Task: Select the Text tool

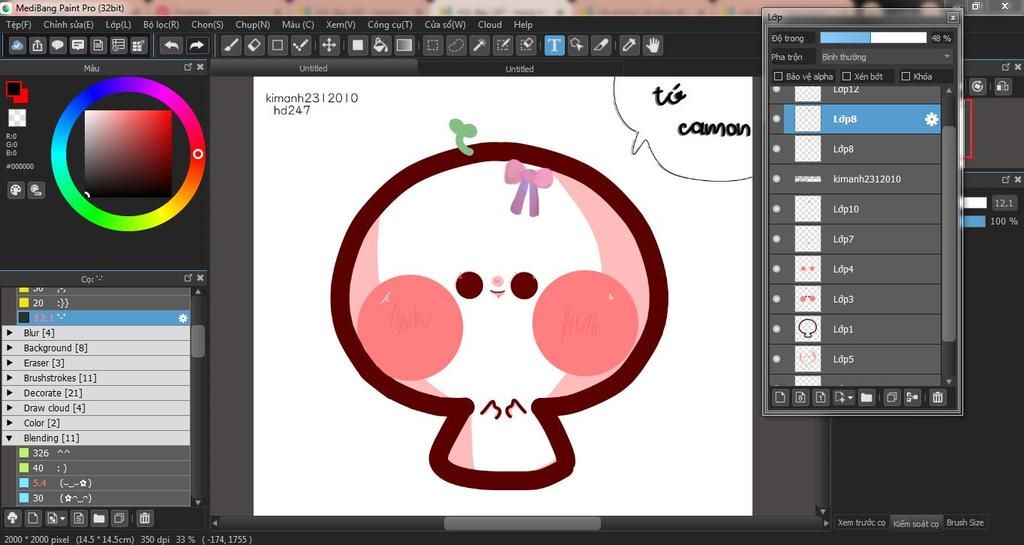Action: pyautogui.click(x=554, y=45)
